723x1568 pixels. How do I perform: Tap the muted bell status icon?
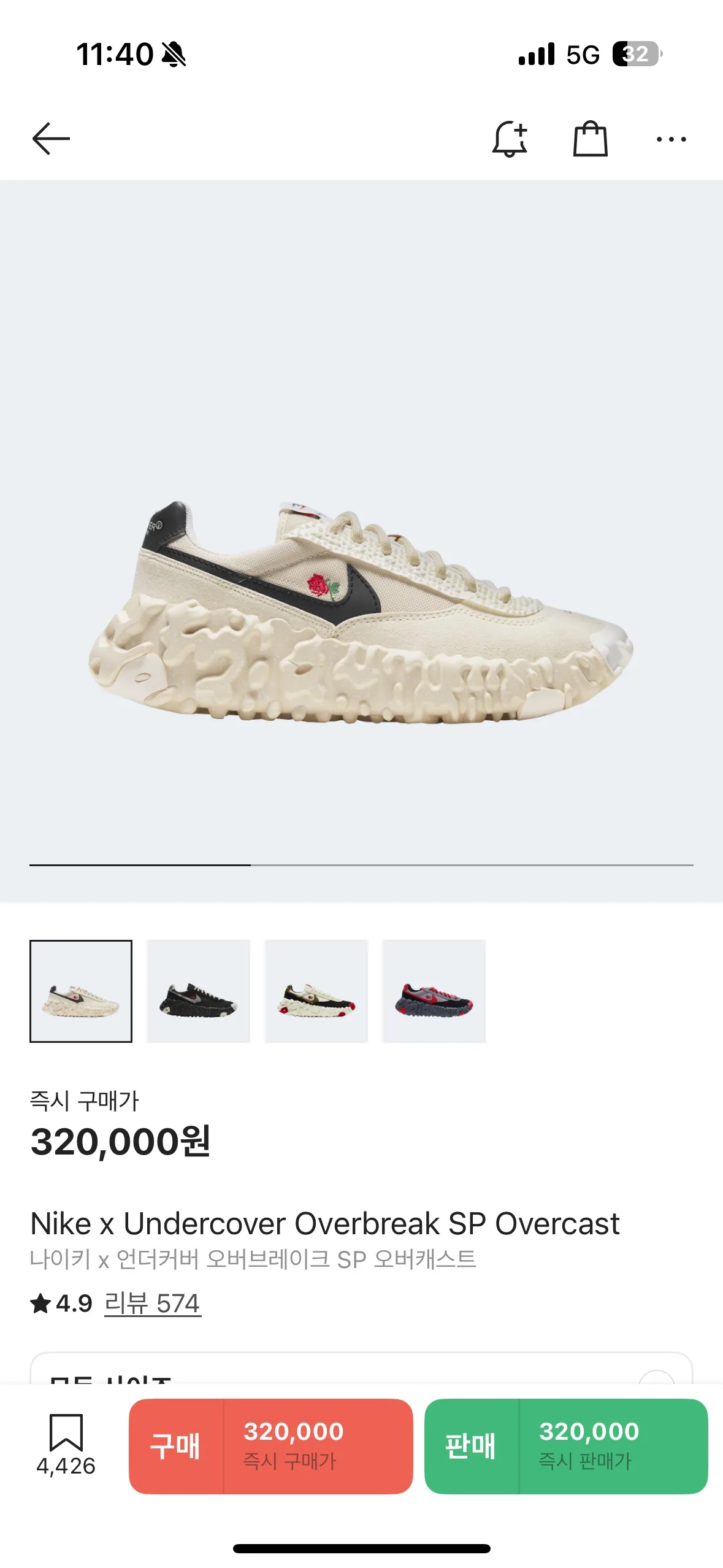pos(174,55)
